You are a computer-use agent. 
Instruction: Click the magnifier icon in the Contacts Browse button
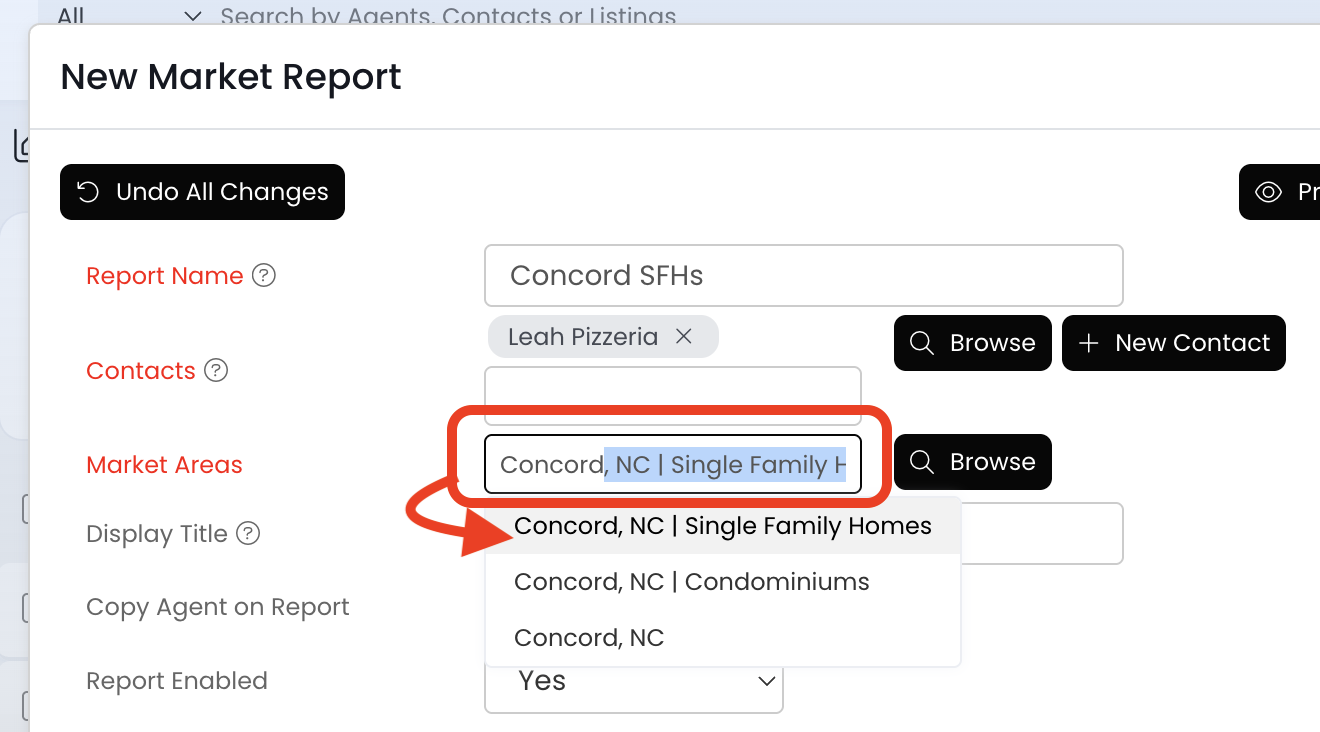click(x=922, y=343)
